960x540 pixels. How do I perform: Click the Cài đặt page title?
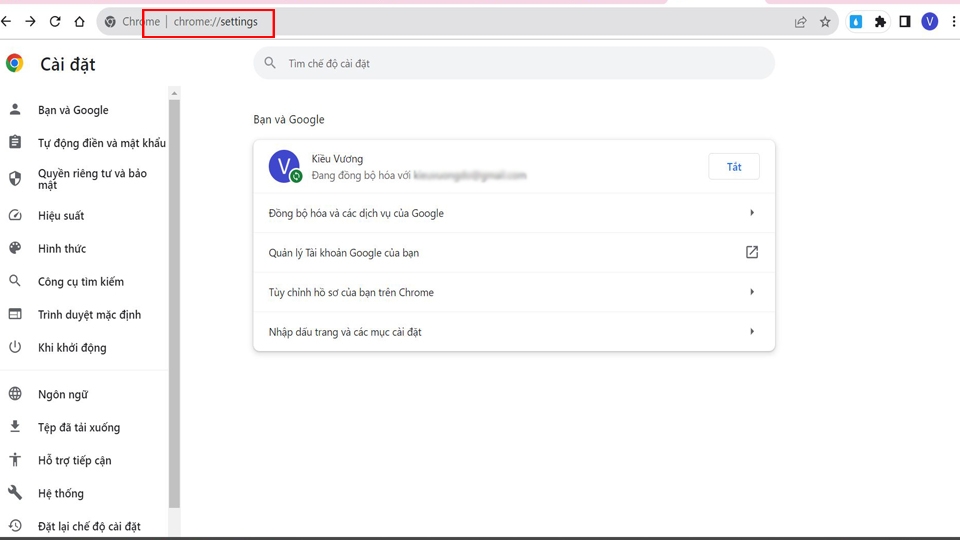pos(68,64)
